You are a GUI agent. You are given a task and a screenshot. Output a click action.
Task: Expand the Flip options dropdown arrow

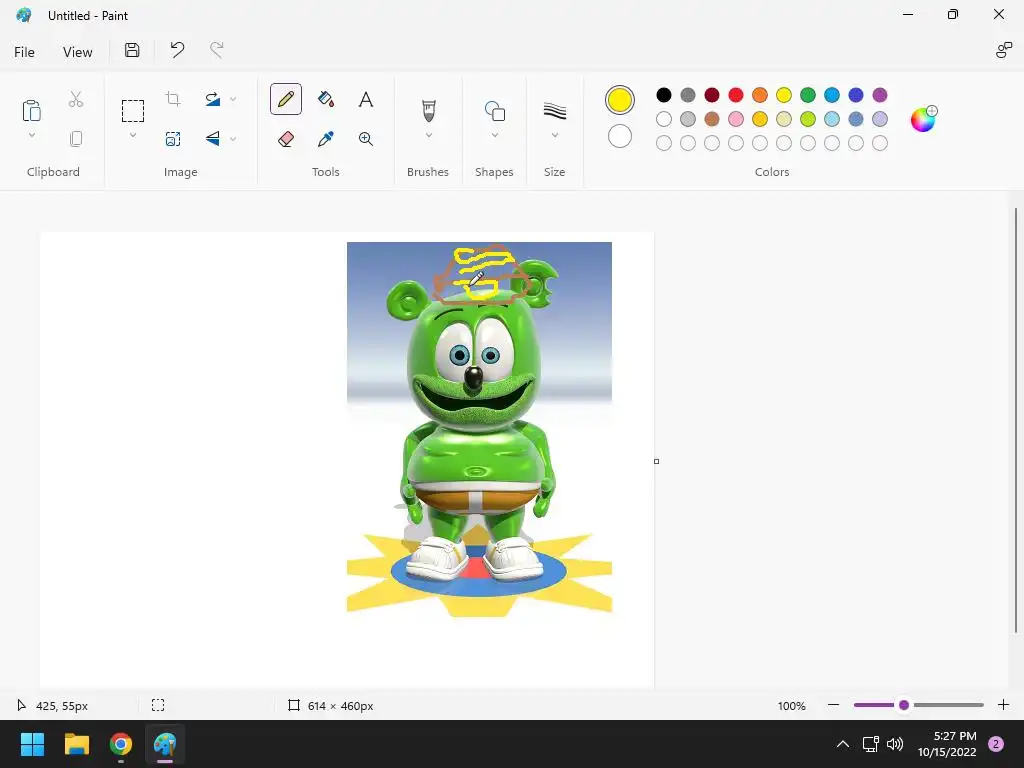point(233,138)
